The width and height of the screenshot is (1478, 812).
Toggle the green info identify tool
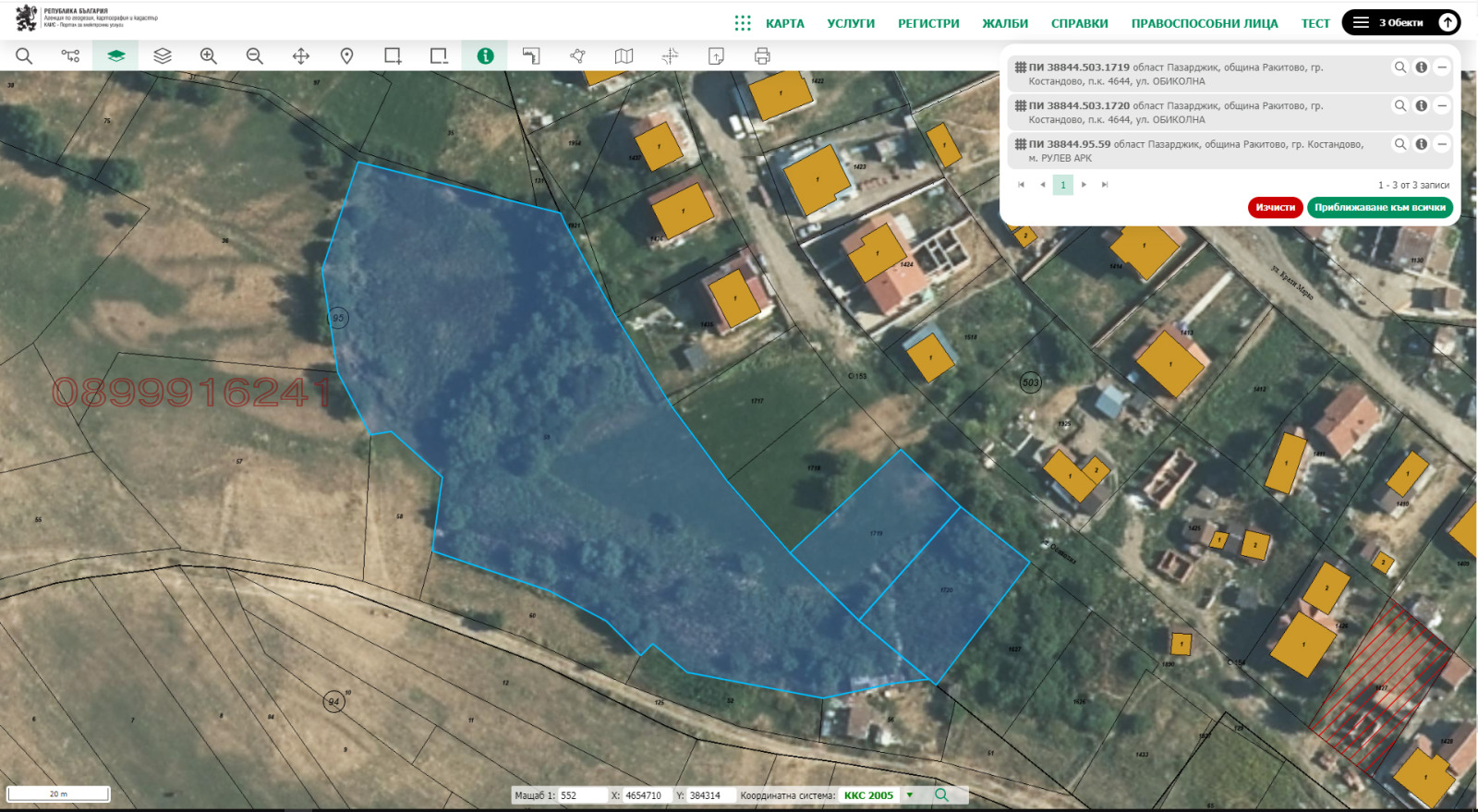tap(485, 56)
